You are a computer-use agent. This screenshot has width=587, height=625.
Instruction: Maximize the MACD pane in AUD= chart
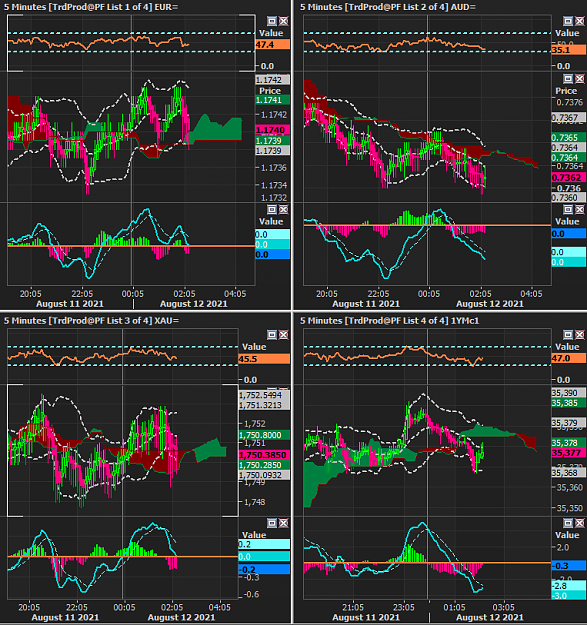pyautogui.click(x=568, y=209)
